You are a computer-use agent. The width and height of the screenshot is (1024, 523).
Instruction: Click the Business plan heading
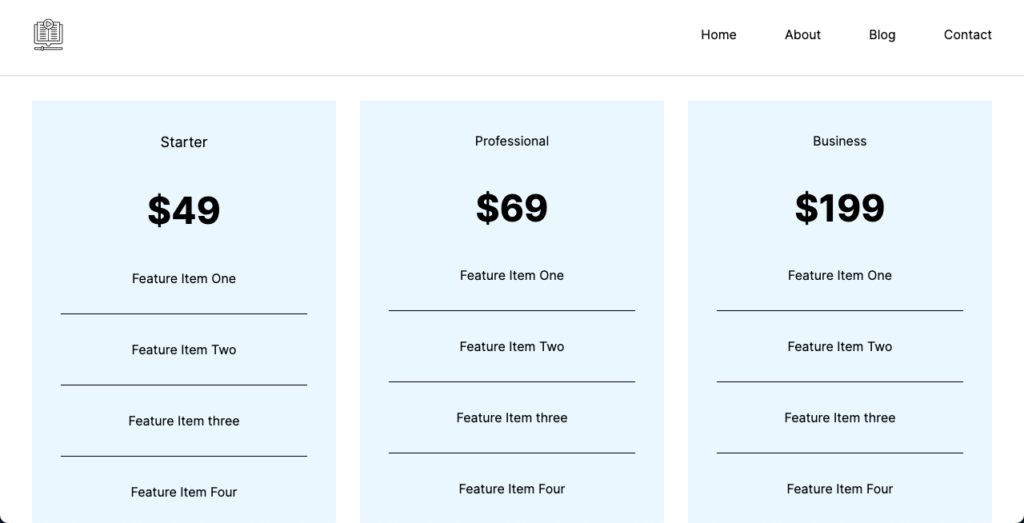840,141
